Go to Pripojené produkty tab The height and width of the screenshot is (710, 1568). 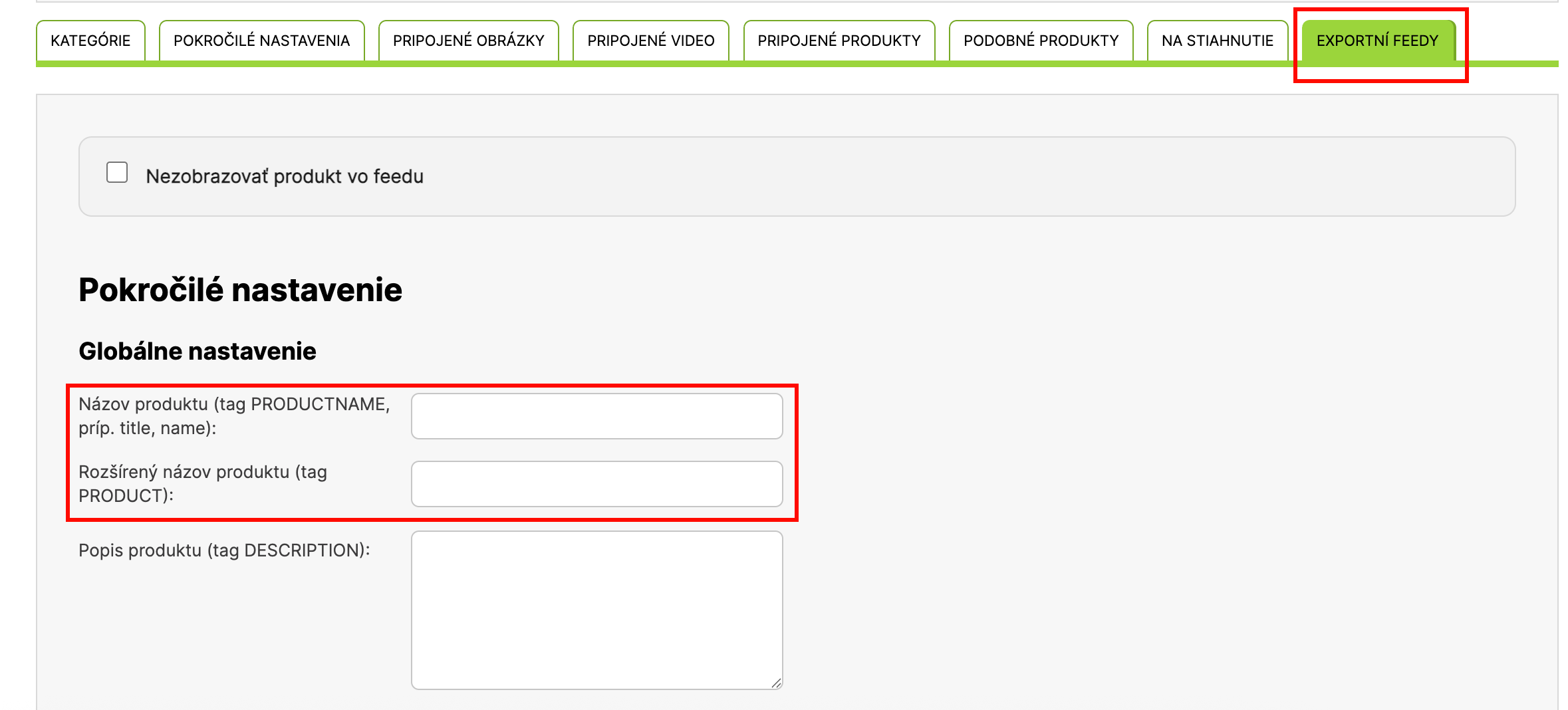(839, 41)
